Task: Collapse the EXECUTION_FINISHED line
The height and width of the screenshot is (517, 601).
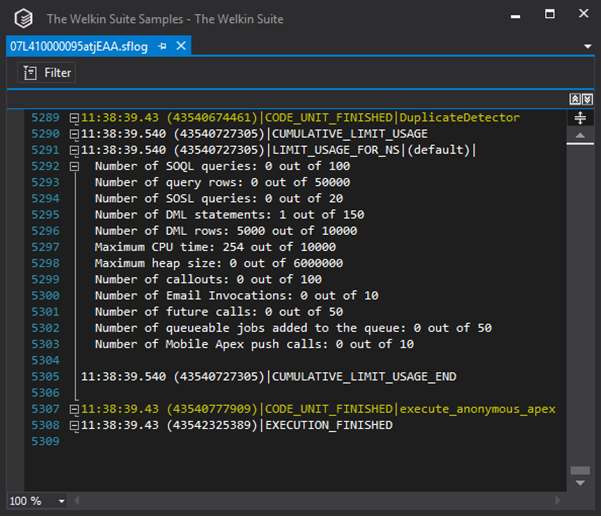Action: click(x=74, y=425)
